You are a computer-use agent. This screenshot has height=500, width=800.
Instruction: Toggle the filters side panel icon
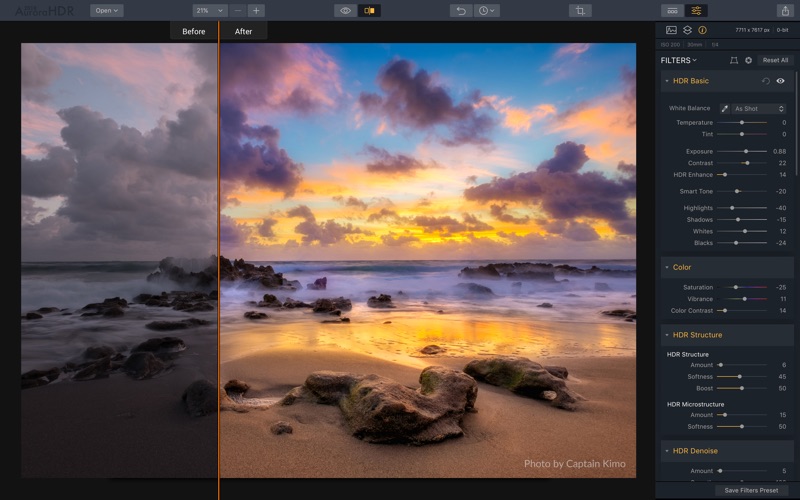[x=697, y=11]
